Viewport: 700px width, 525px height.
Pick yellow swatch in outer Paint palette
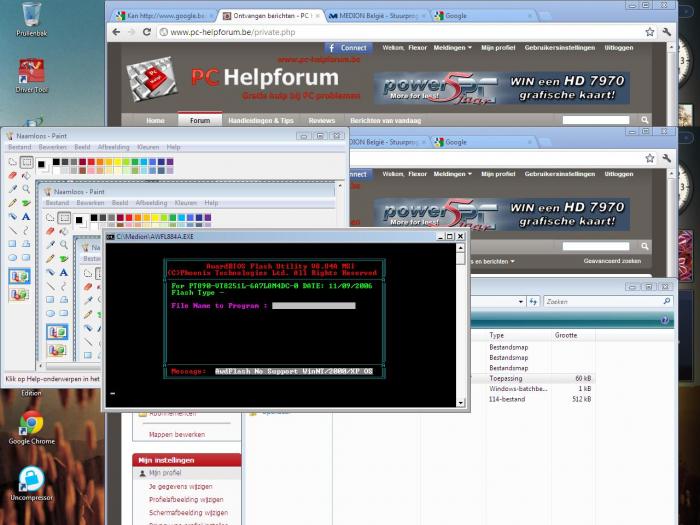pos(117,162)
